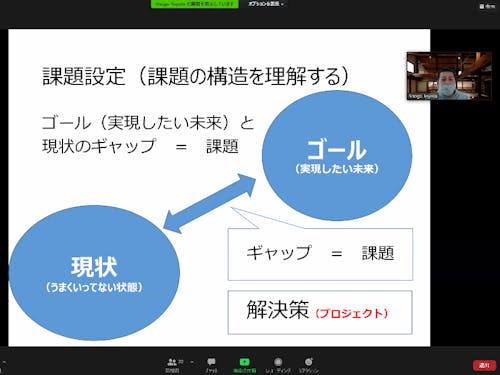Open the Chat panel icon
Image resolution: width=500 pixels, height=375 pixels.
pyautogui.click(x=211, y=362)
